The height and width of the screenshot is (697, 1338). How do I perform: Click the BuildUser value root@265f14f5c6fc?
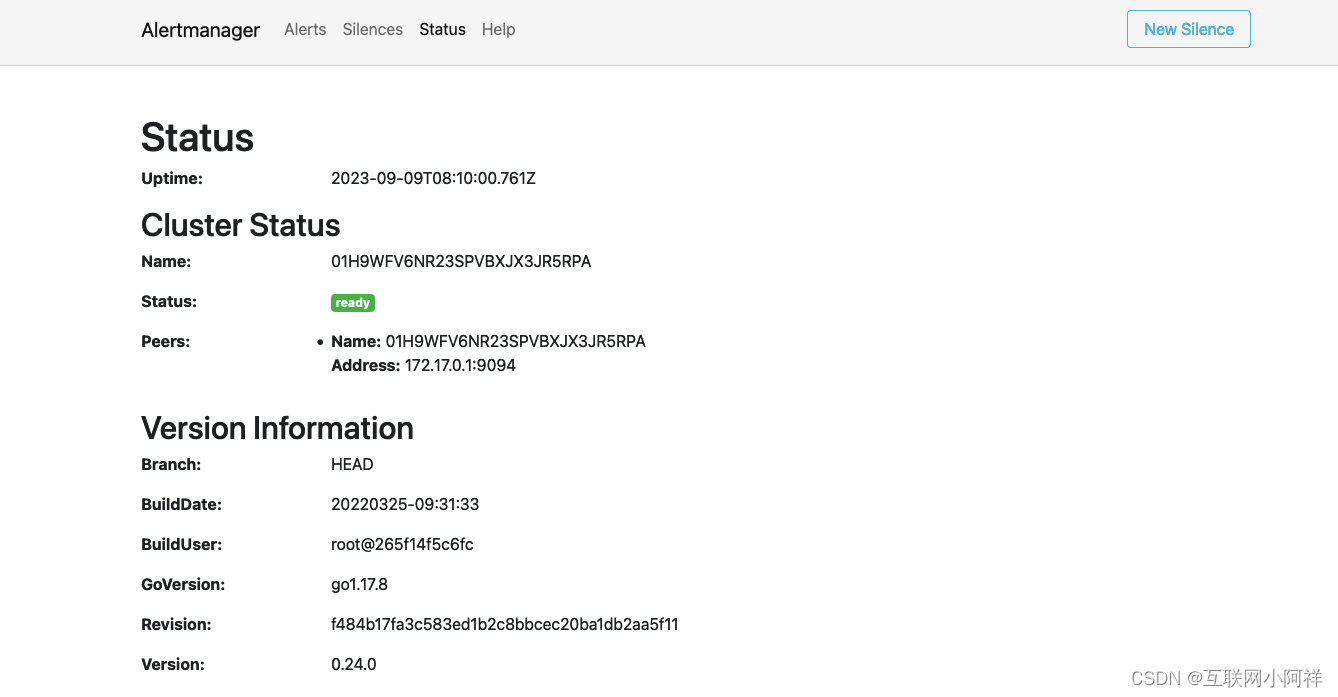[x=402, y=545]
